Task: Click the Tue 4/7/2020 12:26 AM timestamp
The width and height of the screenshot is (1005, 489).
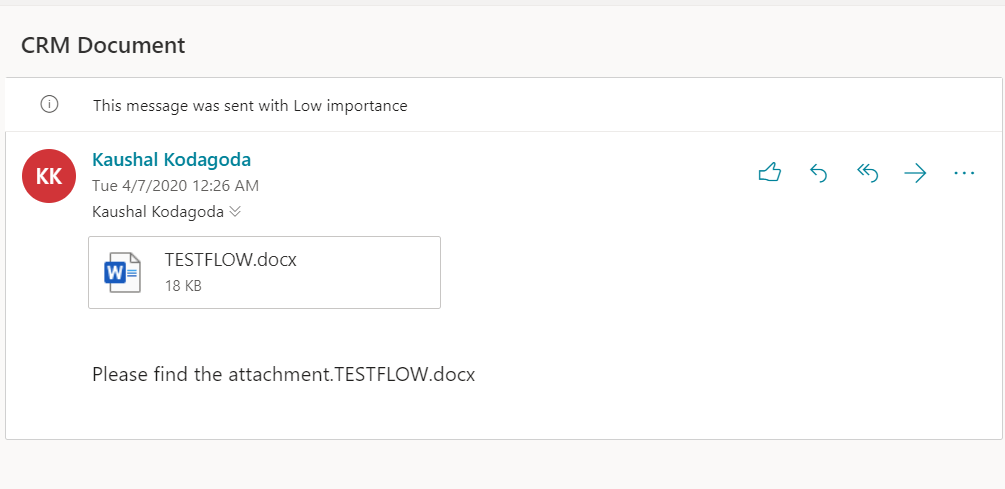Action: 175,186
